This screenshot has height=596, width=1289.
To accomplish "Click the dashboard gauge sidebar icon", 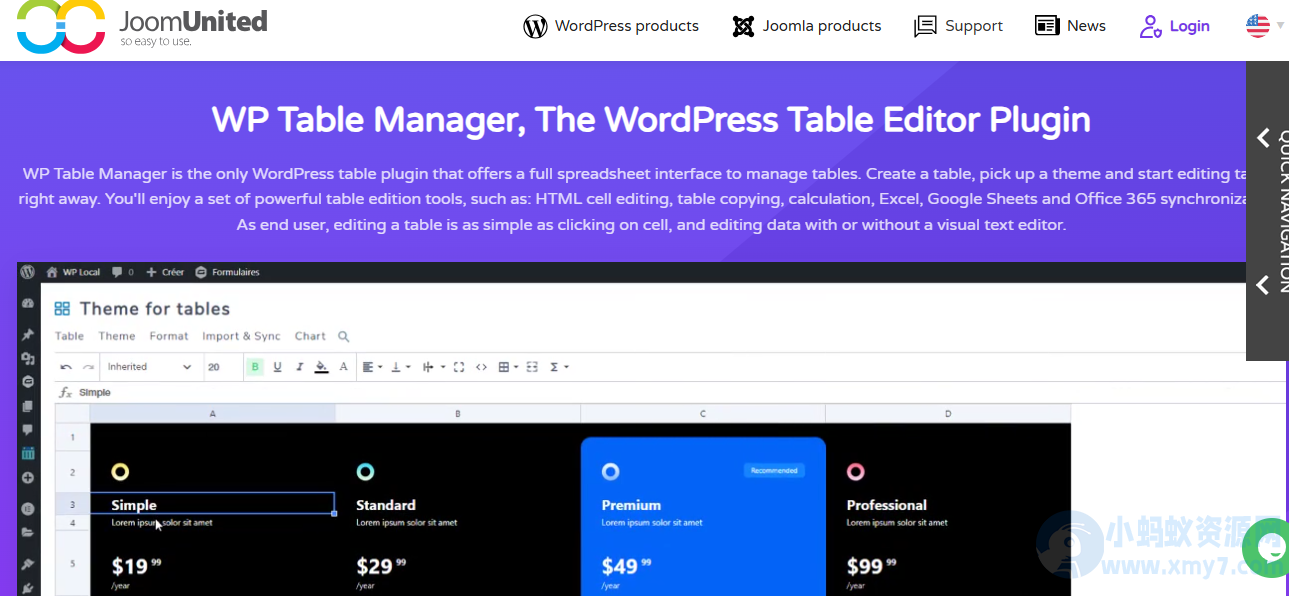I will pyautogui.click(x=28, y=303).
